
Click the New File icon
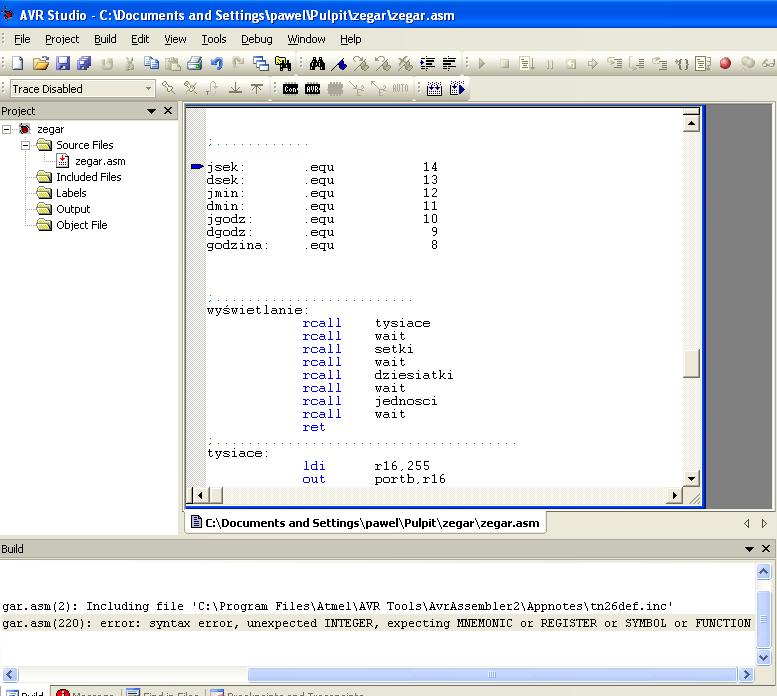click(x=17, y=63)
